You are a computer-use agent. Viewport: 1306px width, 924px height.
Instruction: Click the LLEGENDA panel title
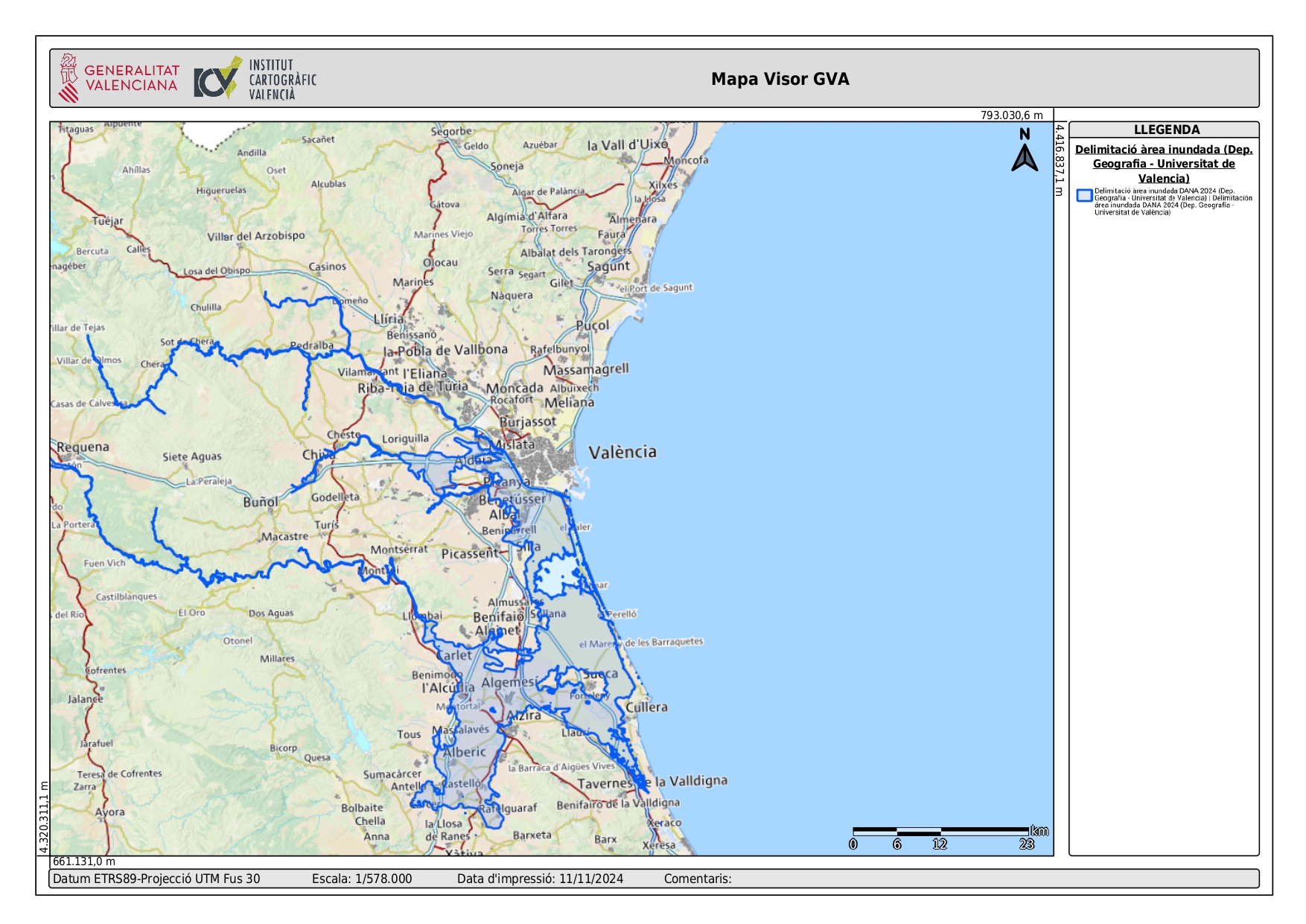pos(1166,130)
